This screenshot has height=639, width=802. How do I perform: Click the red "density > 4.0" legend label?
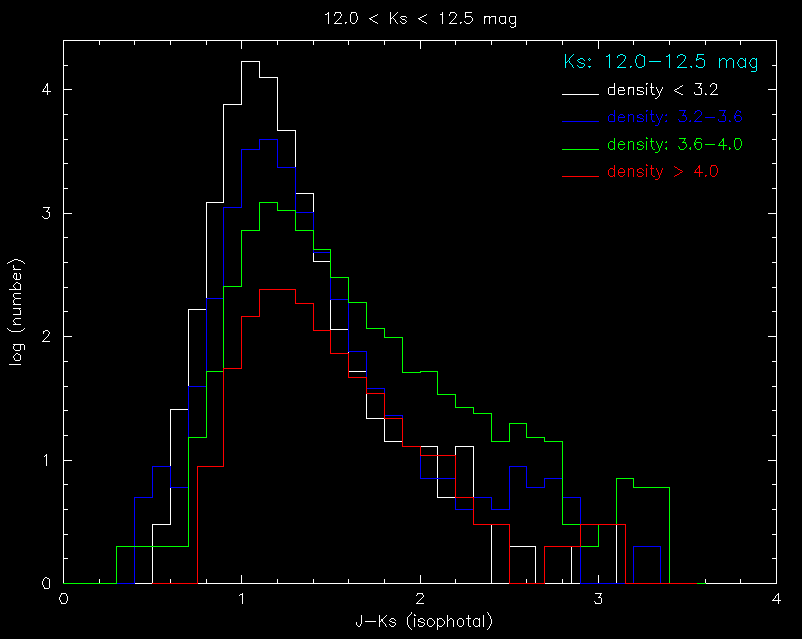(662, 172)
